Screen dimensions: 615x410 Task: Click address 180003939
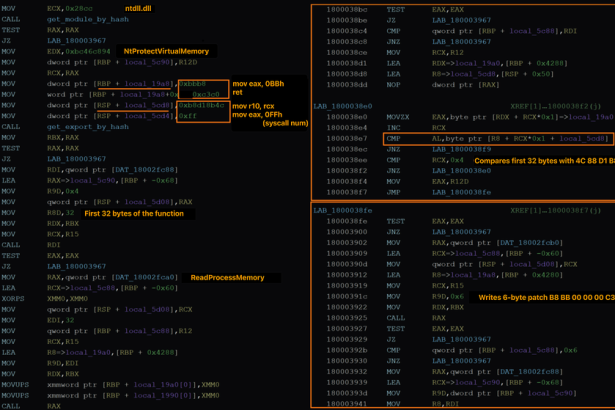(347, 383)
